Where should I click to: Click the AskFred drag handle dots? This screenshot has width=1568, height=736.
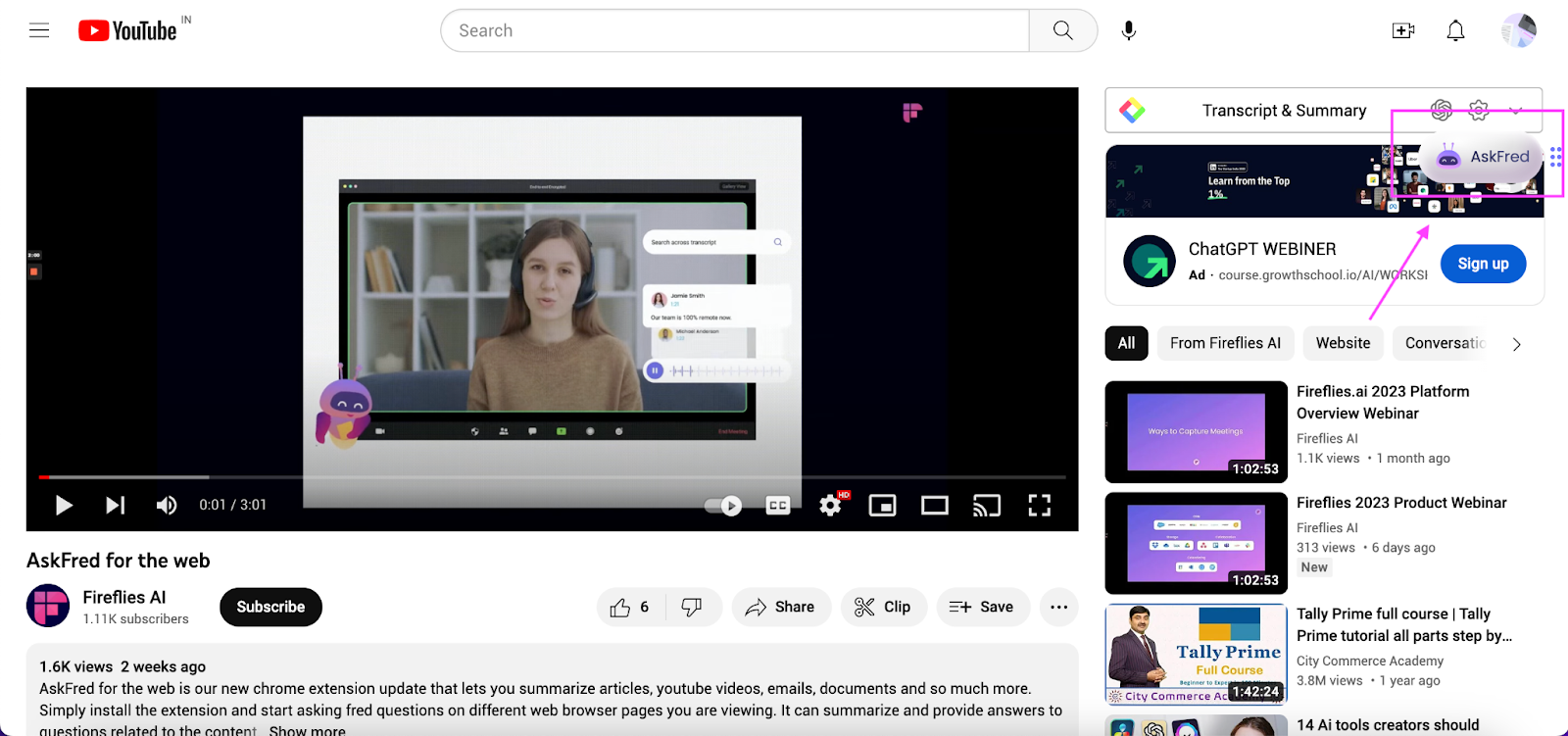[x=1555, y=157]
